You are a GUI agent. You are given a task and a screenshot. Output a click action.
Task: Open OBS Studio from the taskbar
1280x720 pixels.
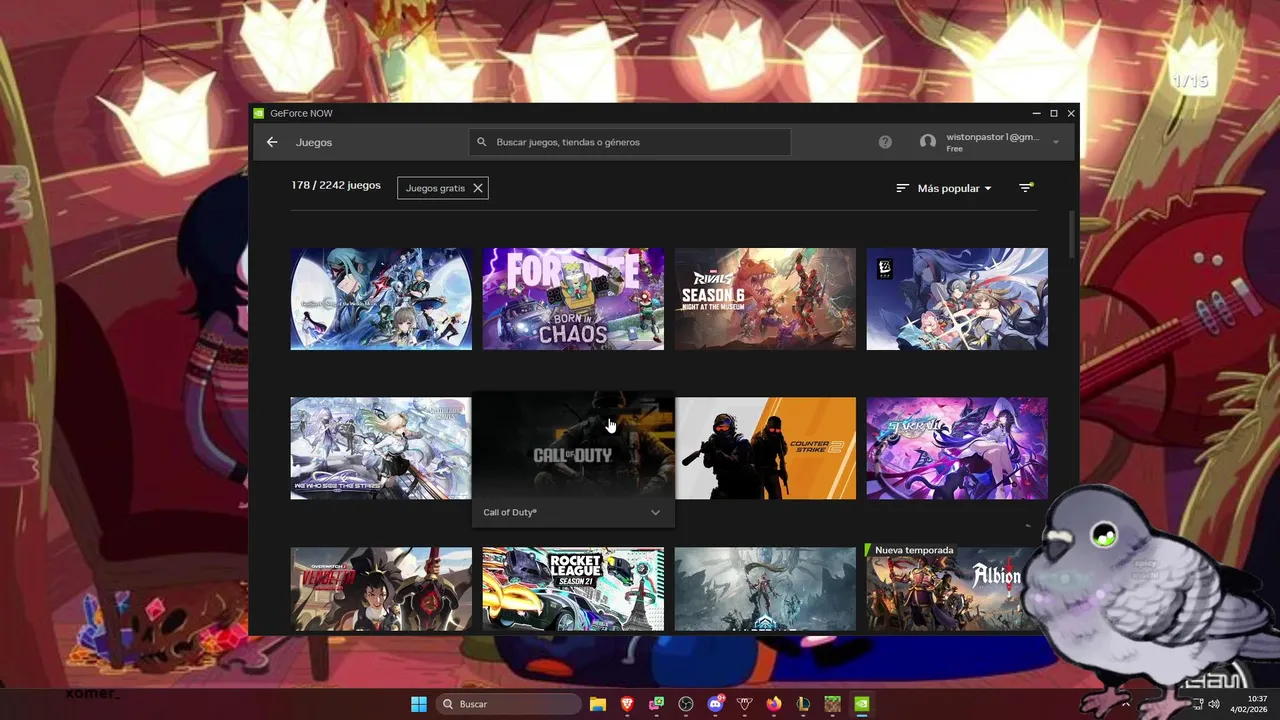click(x=686, y=704)
